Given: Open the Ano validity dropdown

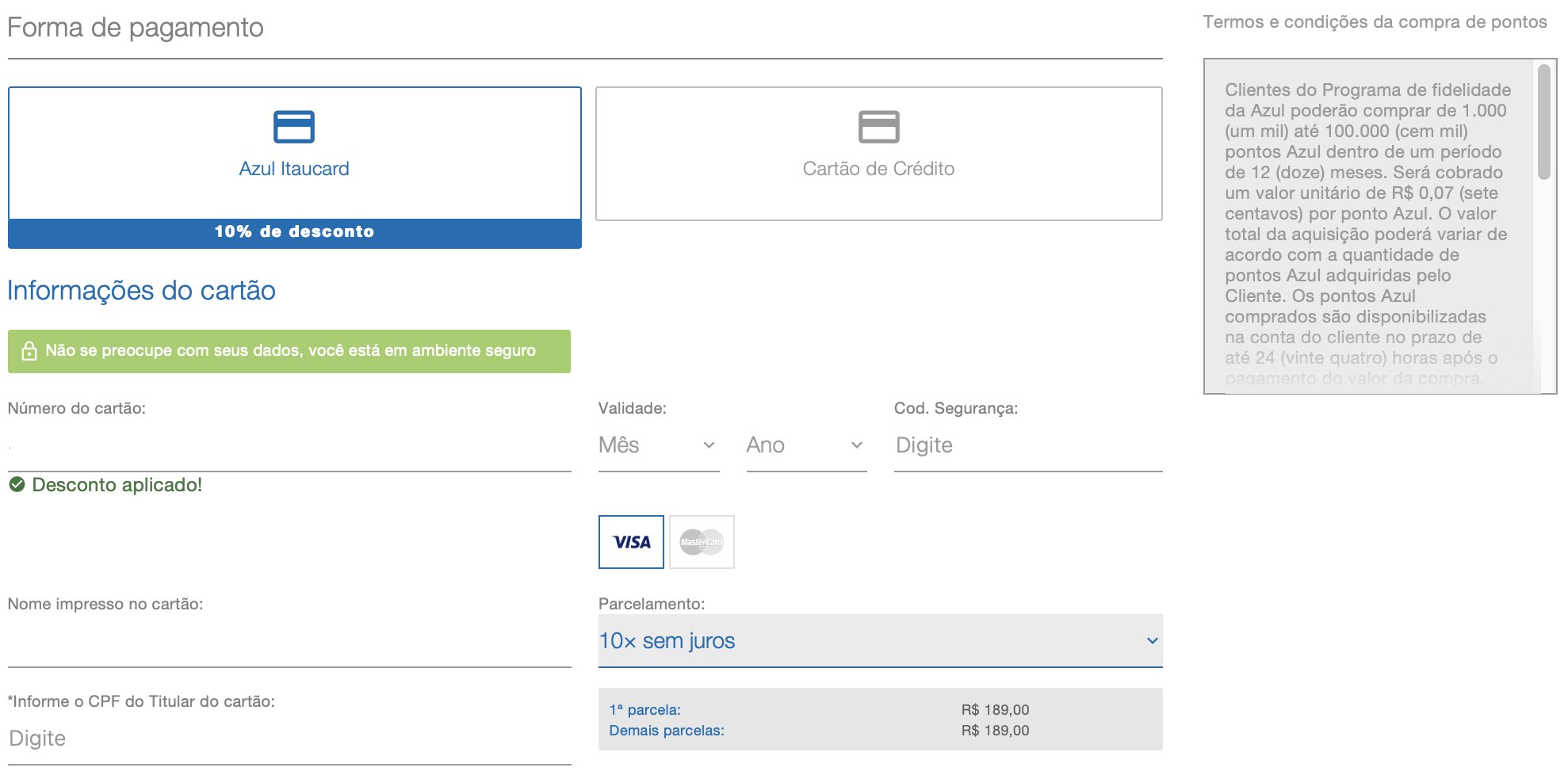Looking at the screenshot, I should [x=806, y=446].
